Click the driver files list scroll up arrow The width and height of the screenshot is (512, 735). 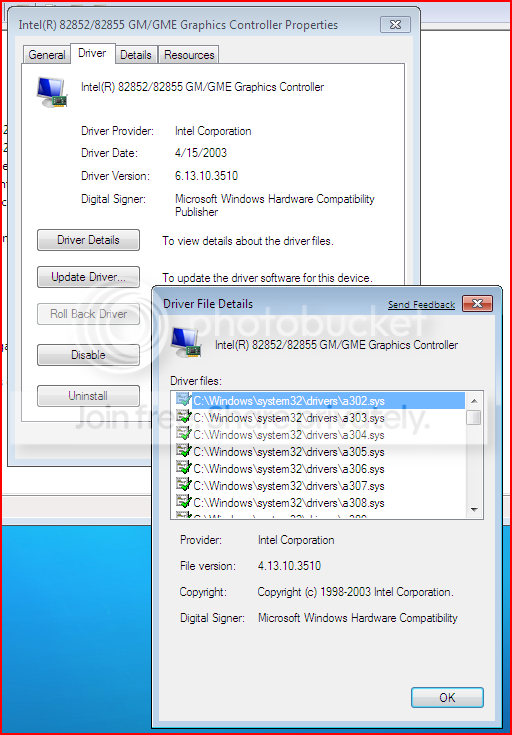click(474, 401)
